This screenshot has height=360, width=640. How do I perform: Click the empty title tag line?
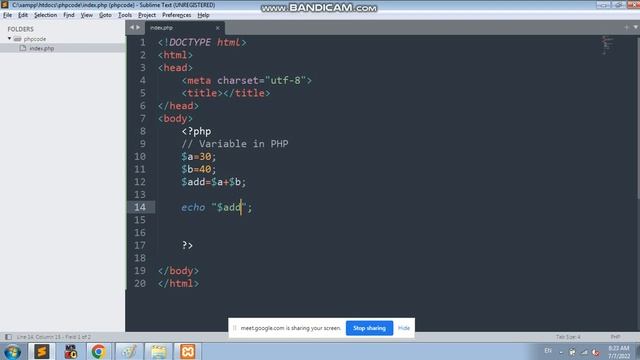(x=226, y=93)
